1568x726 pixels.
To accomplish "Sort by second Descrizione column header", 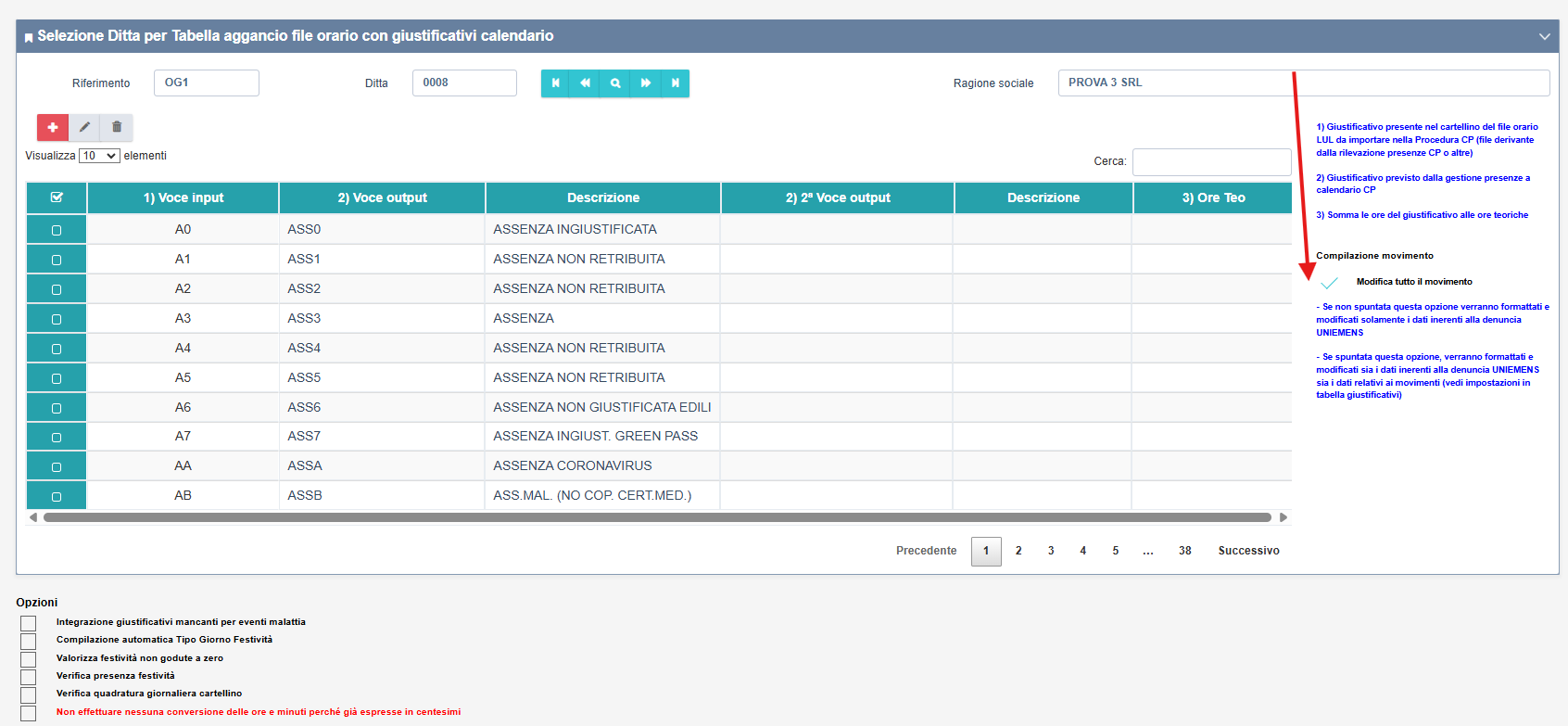I will tap(1043, 197).
